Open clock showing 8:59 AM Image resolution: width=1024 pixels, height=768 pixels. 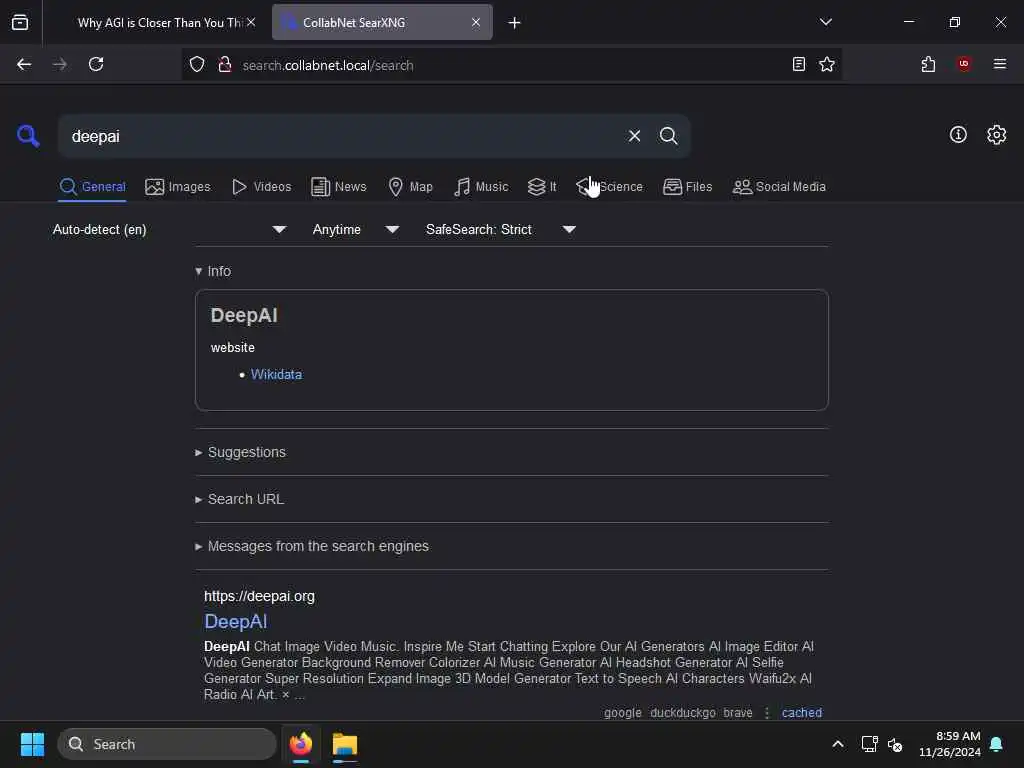click(x=950, y=744)
